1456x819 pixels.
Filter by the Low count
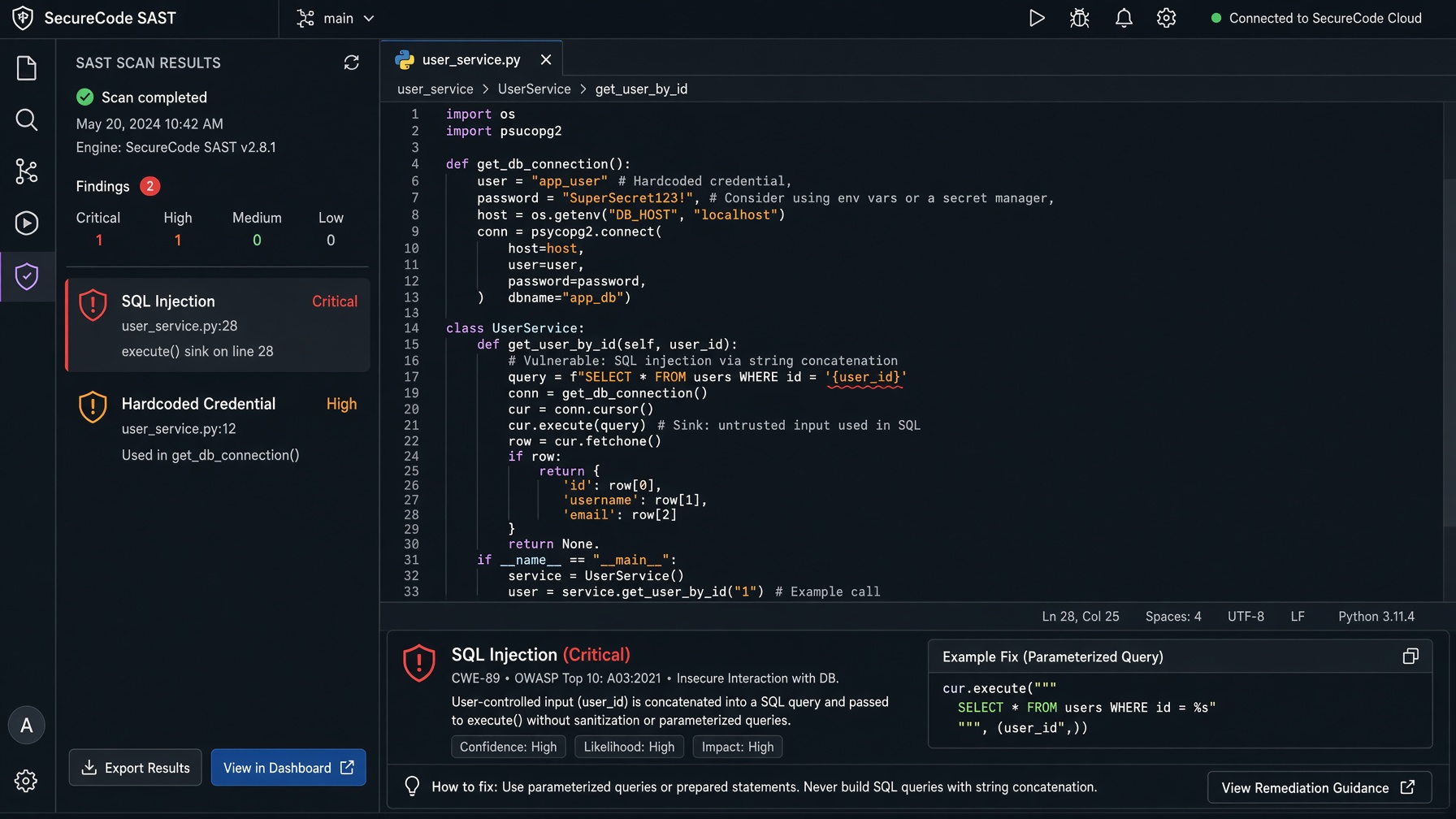tap(331, 229)
